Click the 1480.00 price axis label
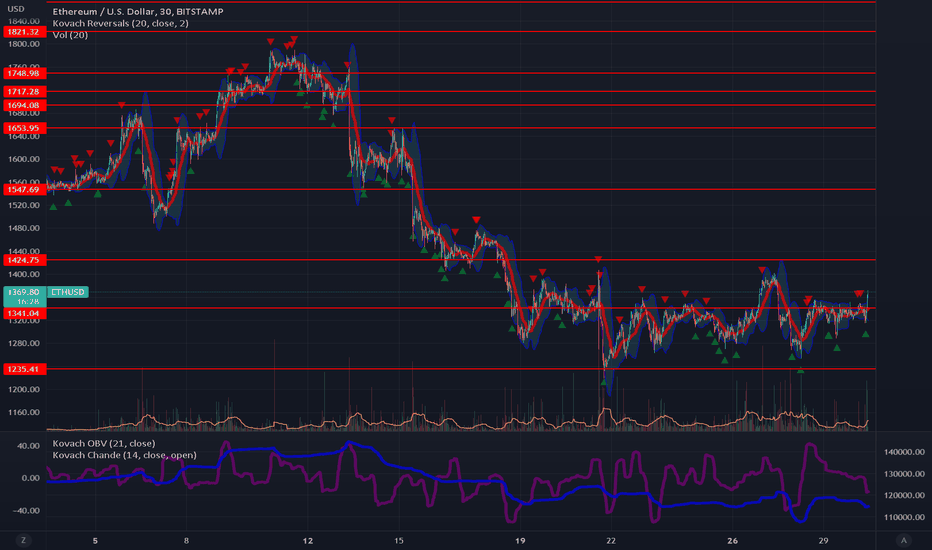 24,228
